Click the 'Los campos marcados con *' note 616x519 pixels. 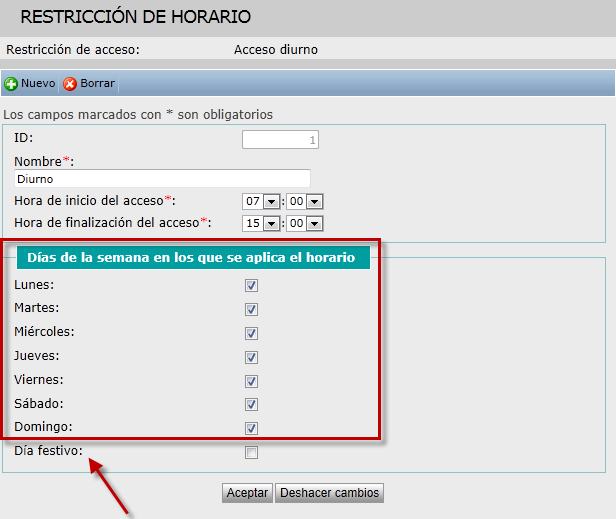(x=138, y=115)
